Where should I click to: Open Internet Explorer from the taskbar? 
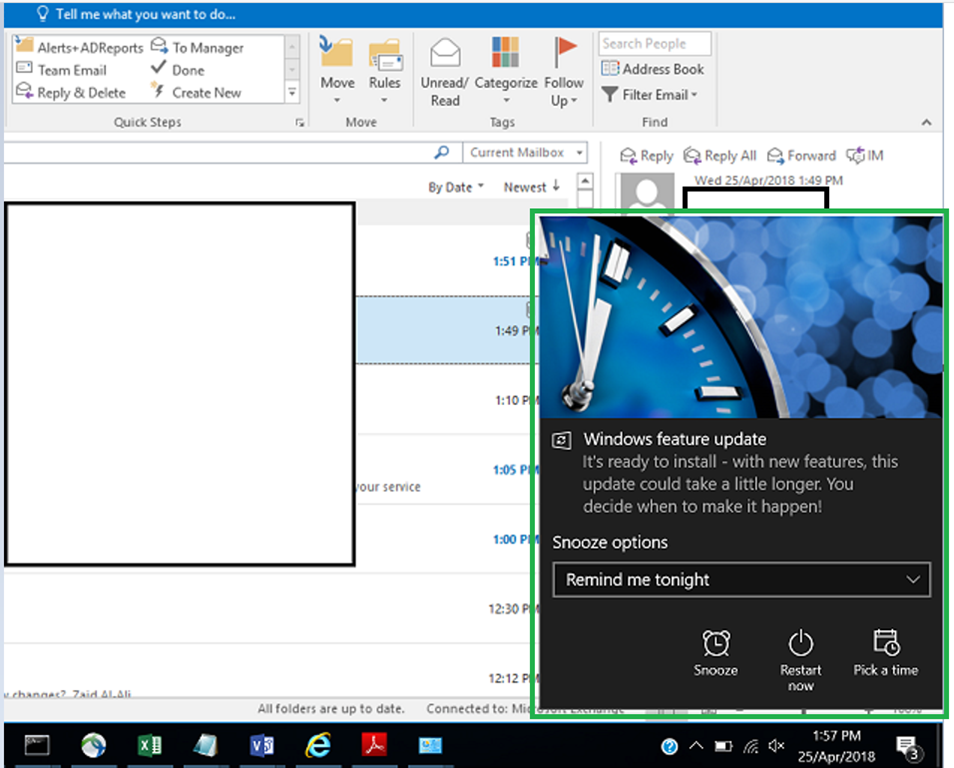click(x=318, y=745)
